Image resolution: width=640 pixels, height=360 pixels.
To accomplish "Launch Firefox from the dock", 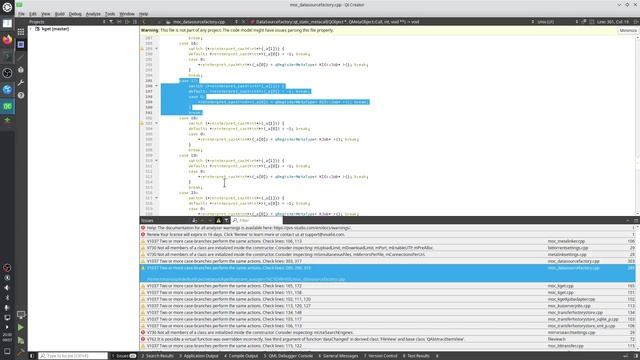I will click(7, 40).
